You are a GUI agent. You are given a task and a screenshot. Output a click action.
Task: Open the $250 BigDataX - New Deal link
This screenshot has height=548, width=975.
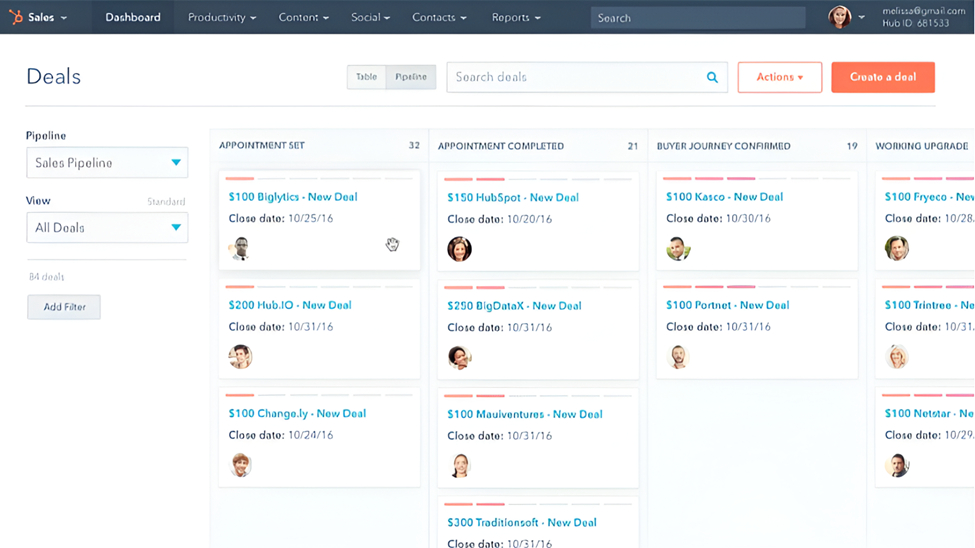(514, 305)
